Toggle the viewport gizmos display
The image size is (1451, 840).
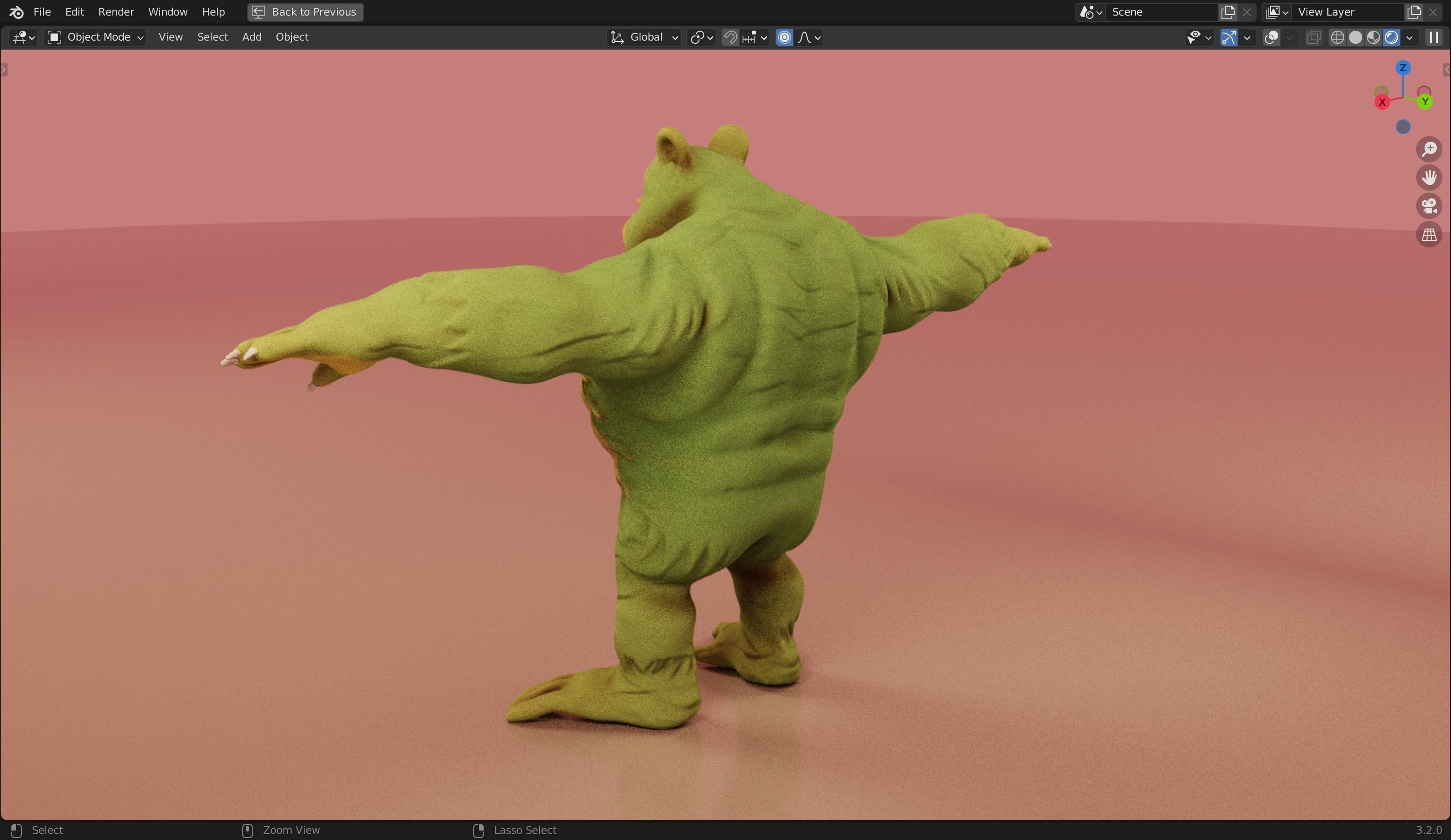point(1229,37)
